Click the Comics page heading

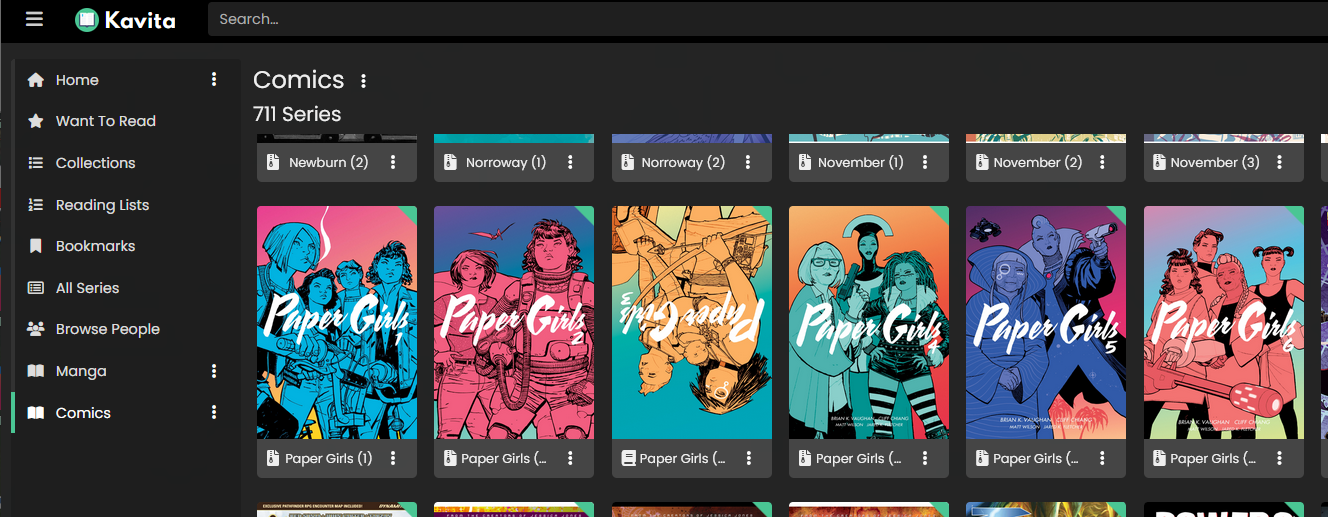tap(299, 80)
